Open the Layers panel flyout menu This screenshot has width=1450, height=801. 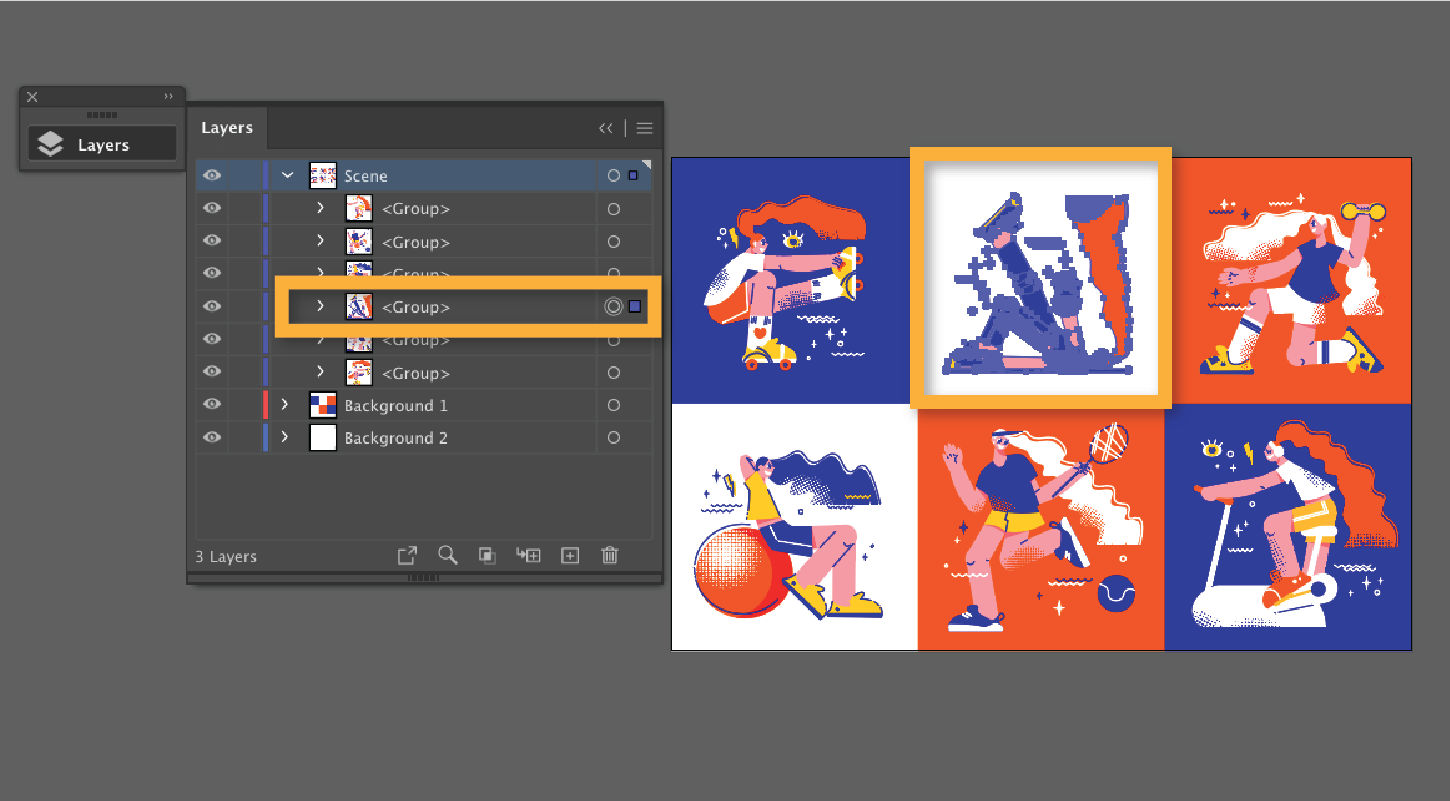tap(644, 127)
